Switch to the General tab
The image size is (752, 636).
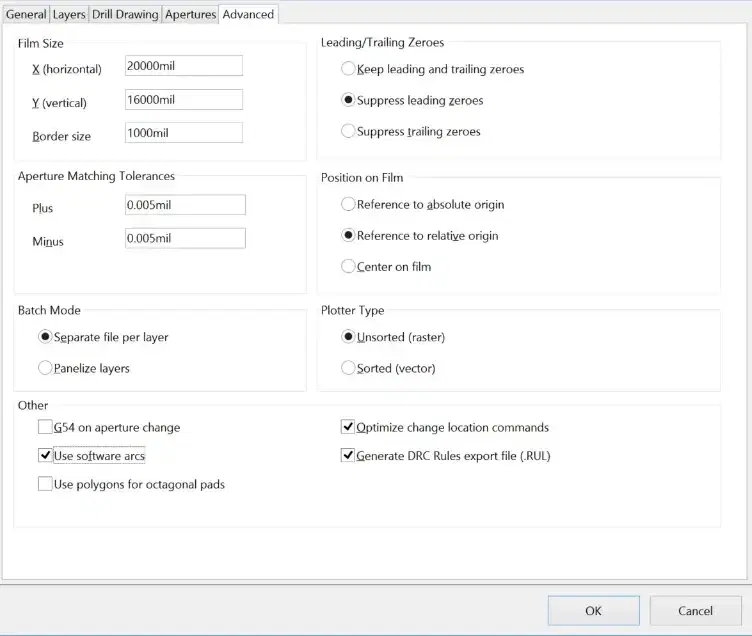26,14
